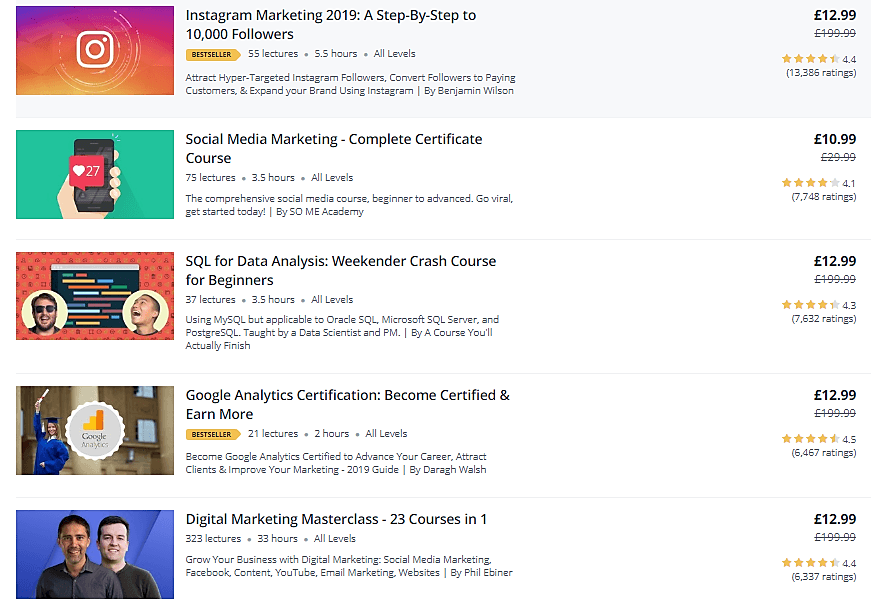Open the Digital Marketing Masterclass course title
Image resolution: width=877 pixels, height=615 pixels.
tap(336, 519)
